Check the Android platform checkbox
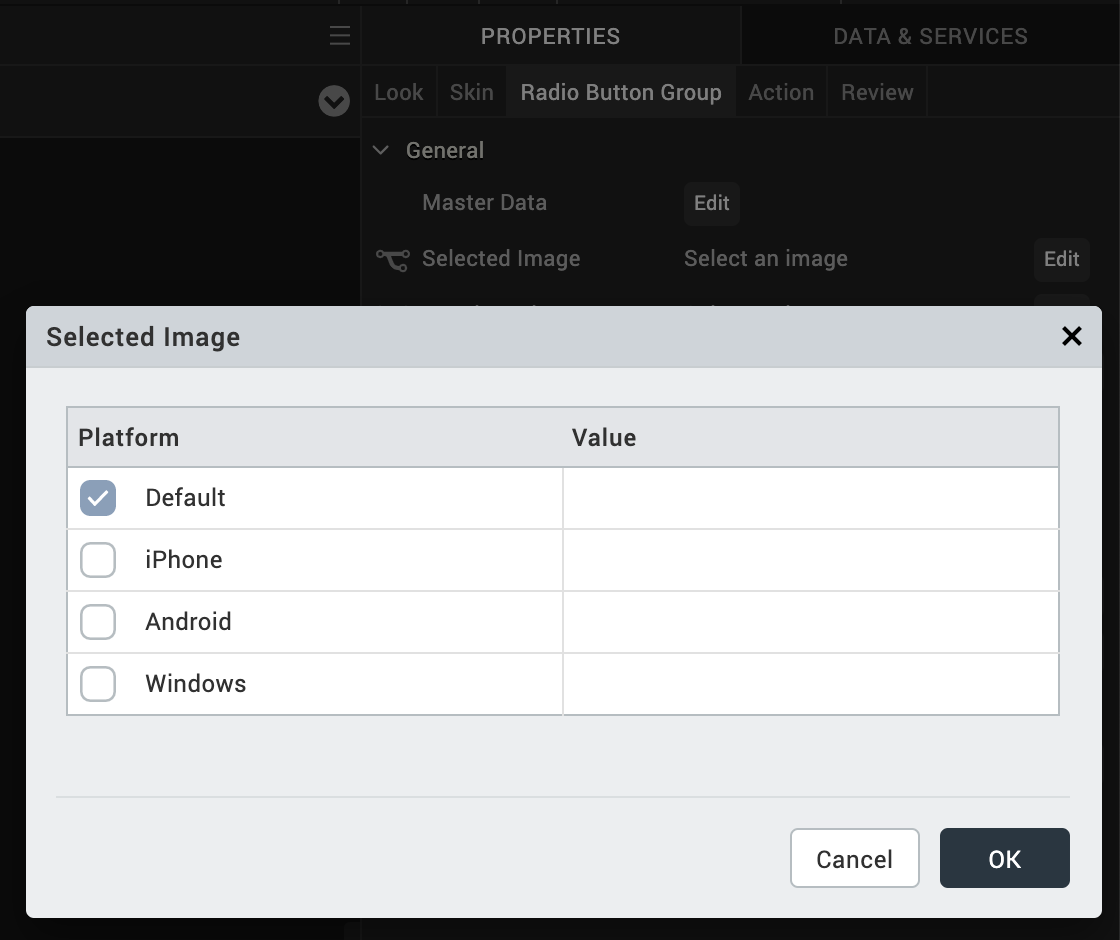 tap(98, 622)
